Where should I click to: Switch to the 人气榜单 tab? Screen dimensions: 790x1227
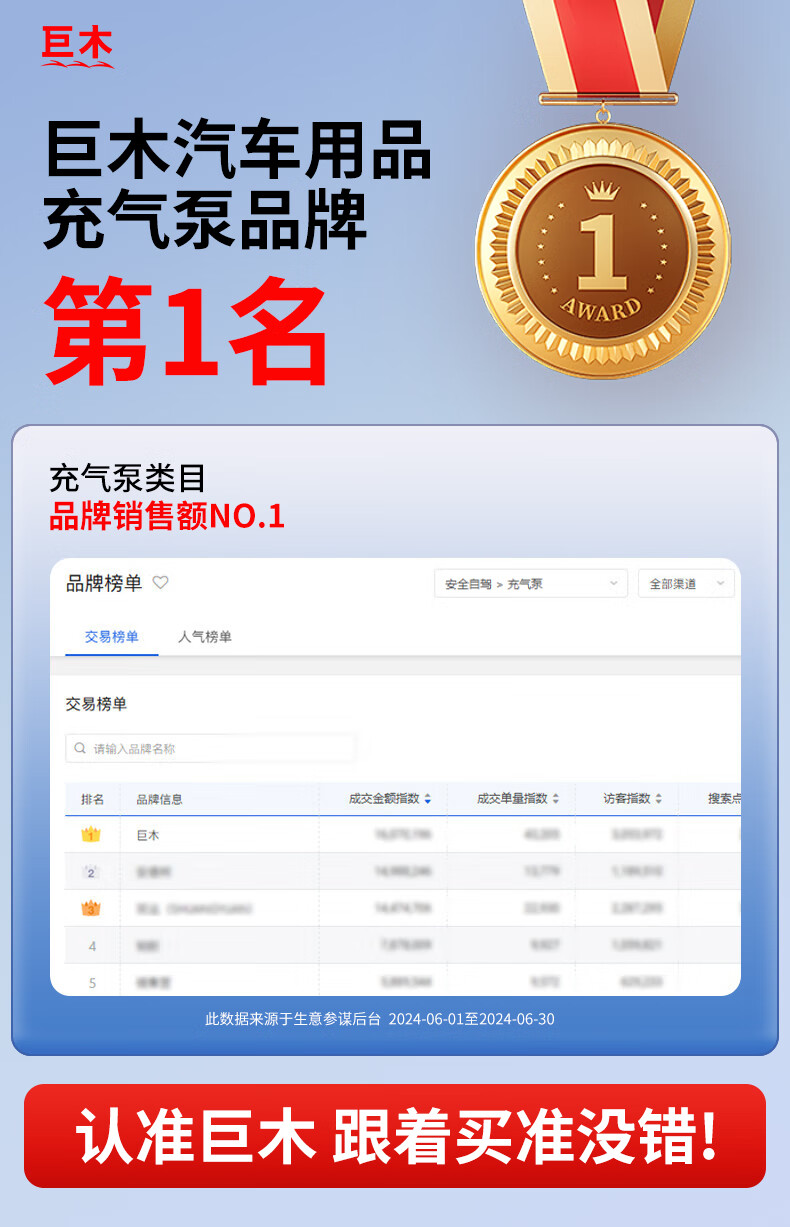point(205,637)
